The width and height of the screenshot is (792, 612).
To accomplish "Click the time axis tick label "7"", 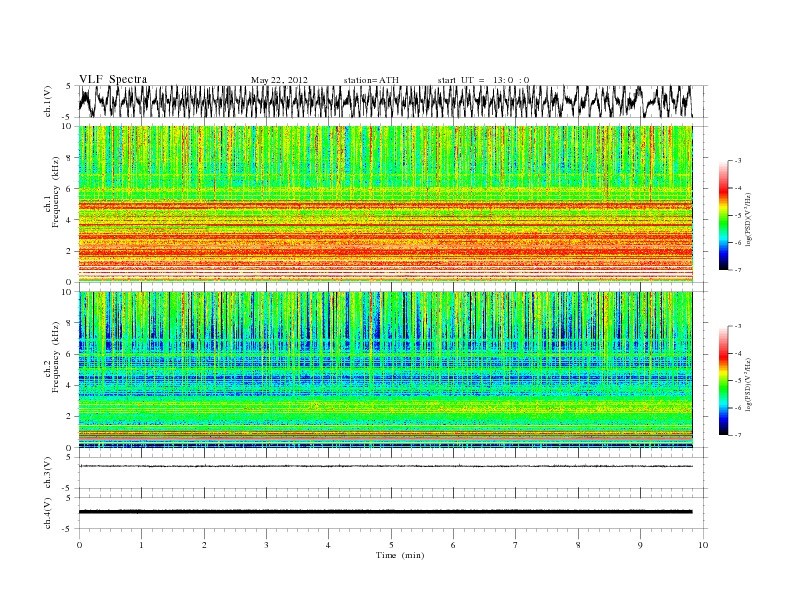I will (x=516, y=545).
